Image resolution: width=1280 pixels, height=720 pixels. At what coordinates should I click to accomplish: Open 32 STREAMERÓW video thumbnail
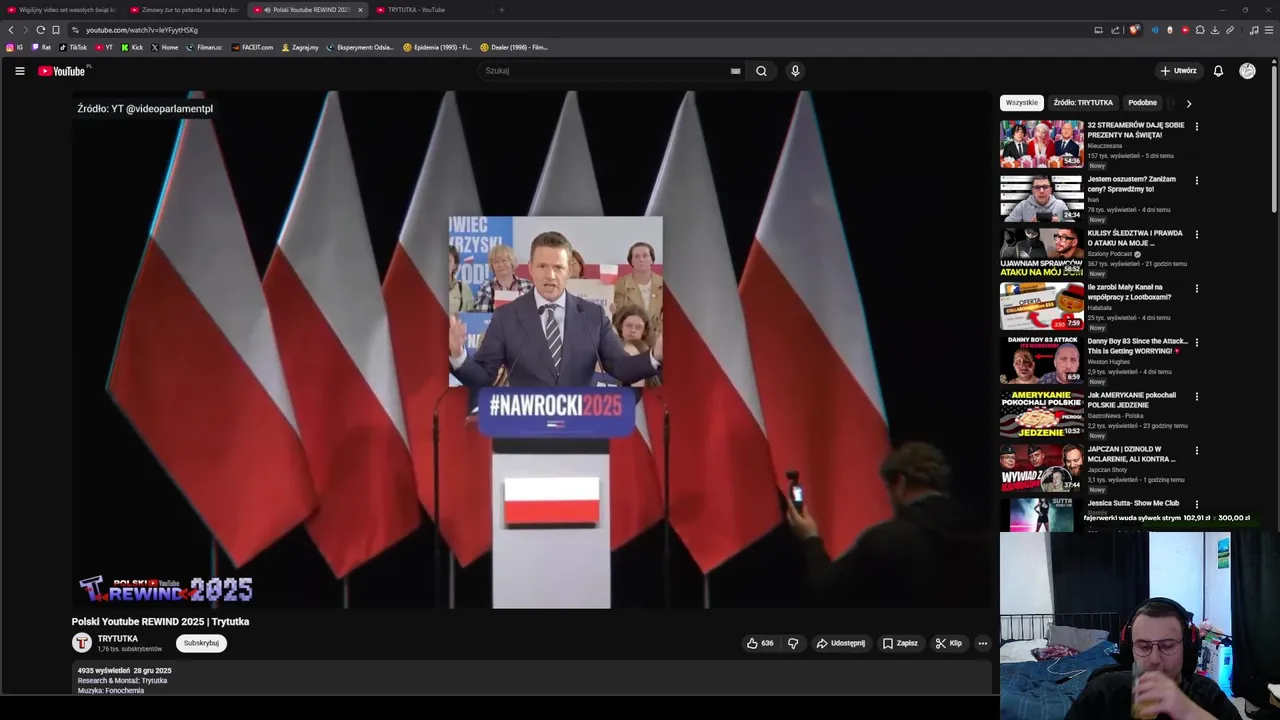pos(1041,144)
